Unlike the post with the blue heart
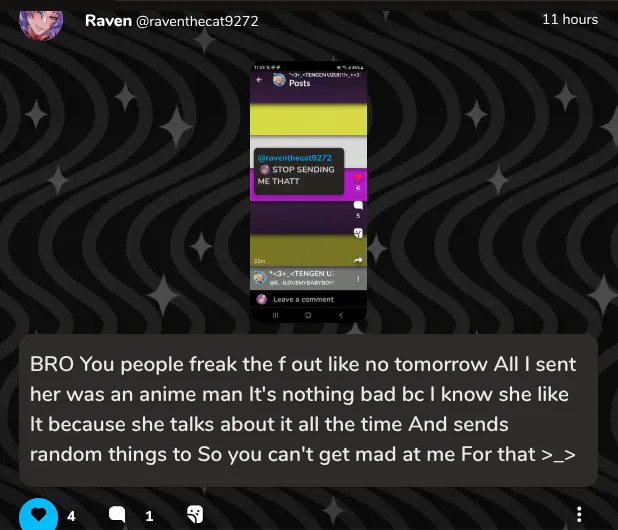The width and height of the screenshot is (618, 530). point(39,515)
